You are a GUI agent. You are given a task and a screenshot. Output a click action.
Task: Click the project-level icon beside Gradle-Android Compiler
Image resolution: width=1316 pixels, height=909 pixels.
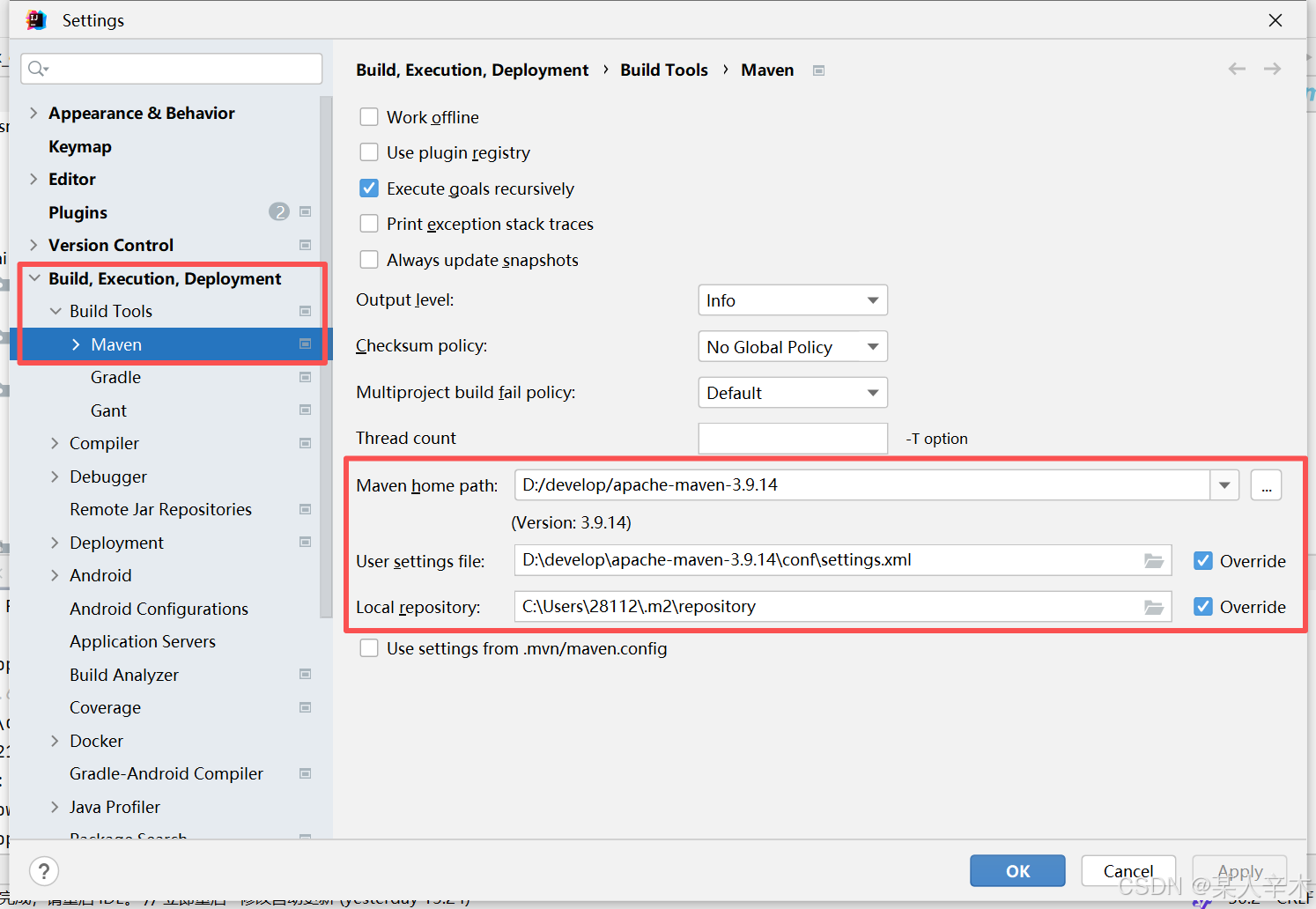(306, 773)
